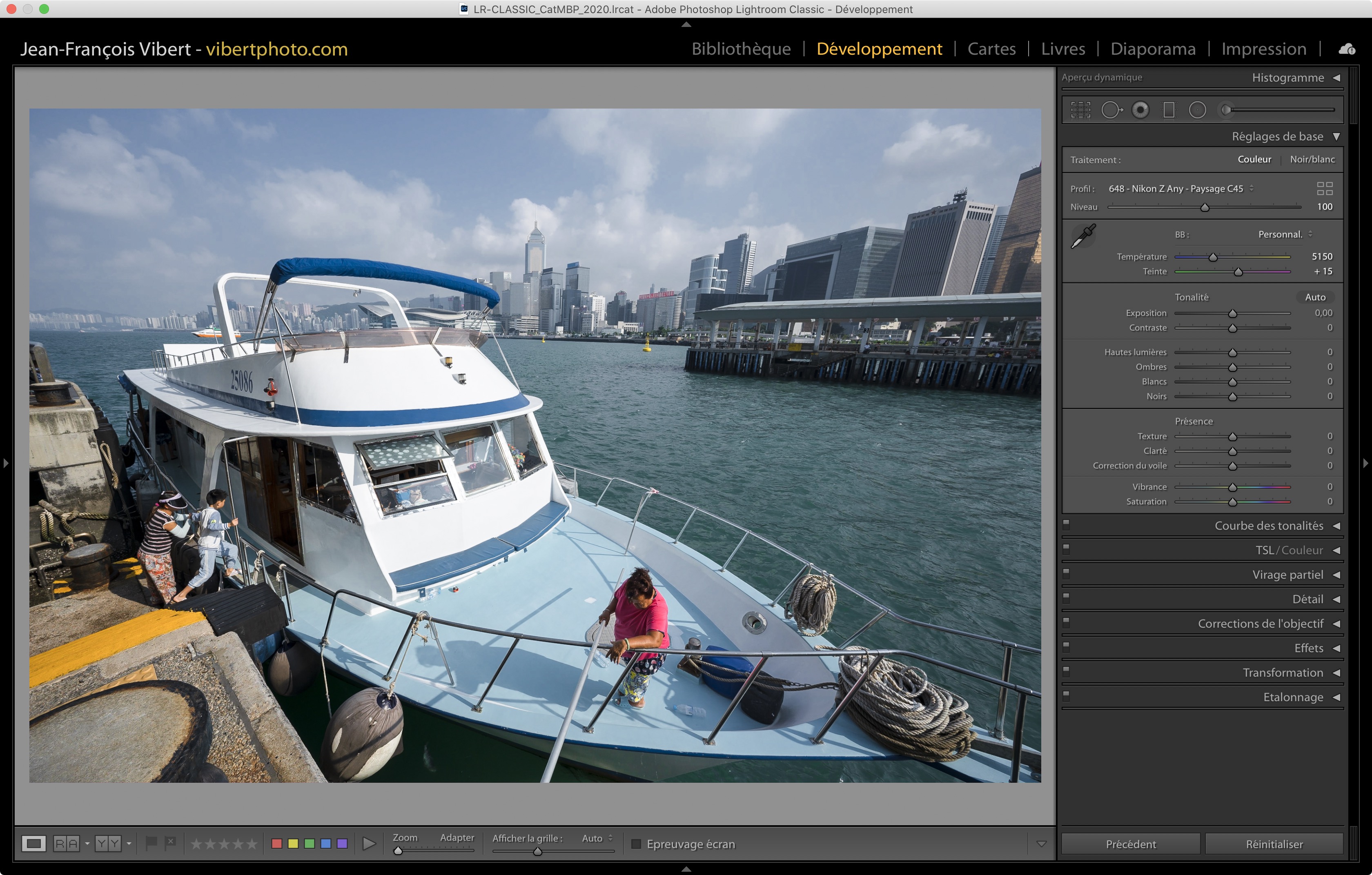1372x875 pixels.
Task: Pick the white balance eyedropper tool
Action: [1083, 235]
